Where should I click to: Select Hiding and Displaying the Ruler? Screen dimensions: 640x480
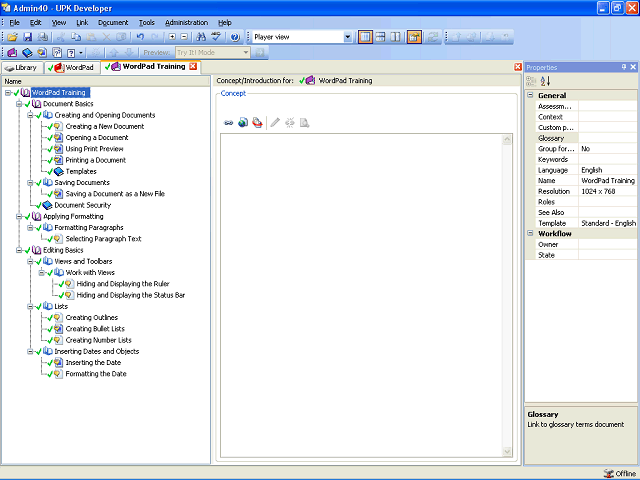pyautogui.click(x=123, y=284)
